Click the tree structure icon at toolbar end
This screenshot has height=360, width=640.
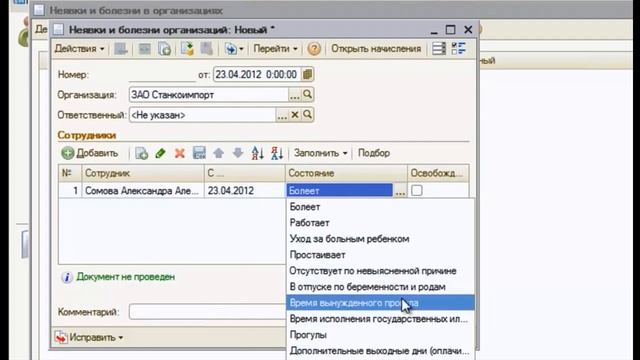click(459, 49)
